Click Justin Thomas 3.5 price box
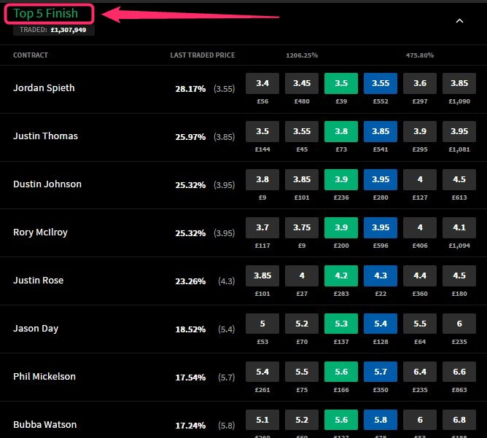This screenshot has width=487, height=438. 262,131
